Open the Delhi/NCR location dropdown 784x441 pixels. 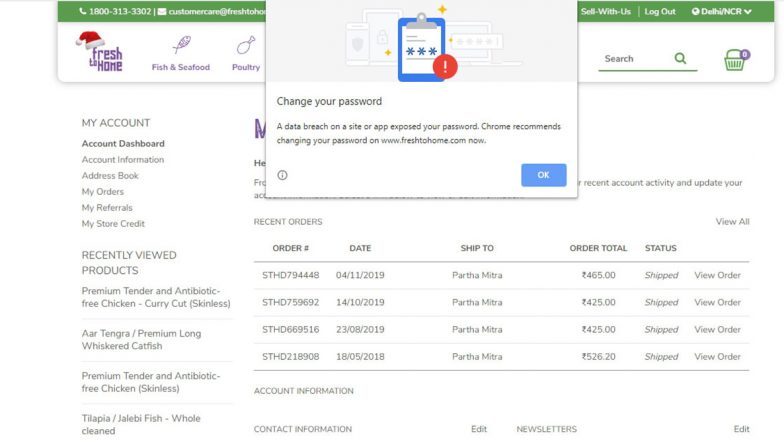pyautogui.click(x=721, y=12)
